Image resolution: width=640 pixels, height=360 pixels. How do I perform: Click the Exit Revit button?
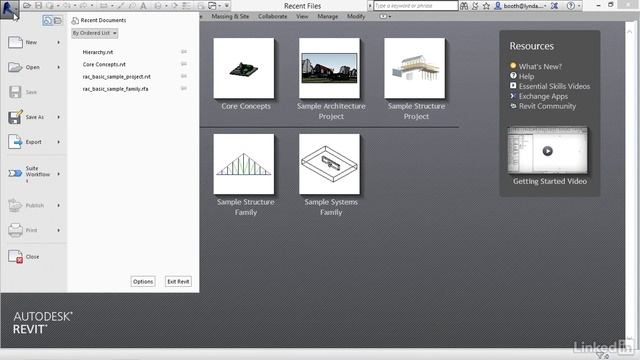coord(178,282)
